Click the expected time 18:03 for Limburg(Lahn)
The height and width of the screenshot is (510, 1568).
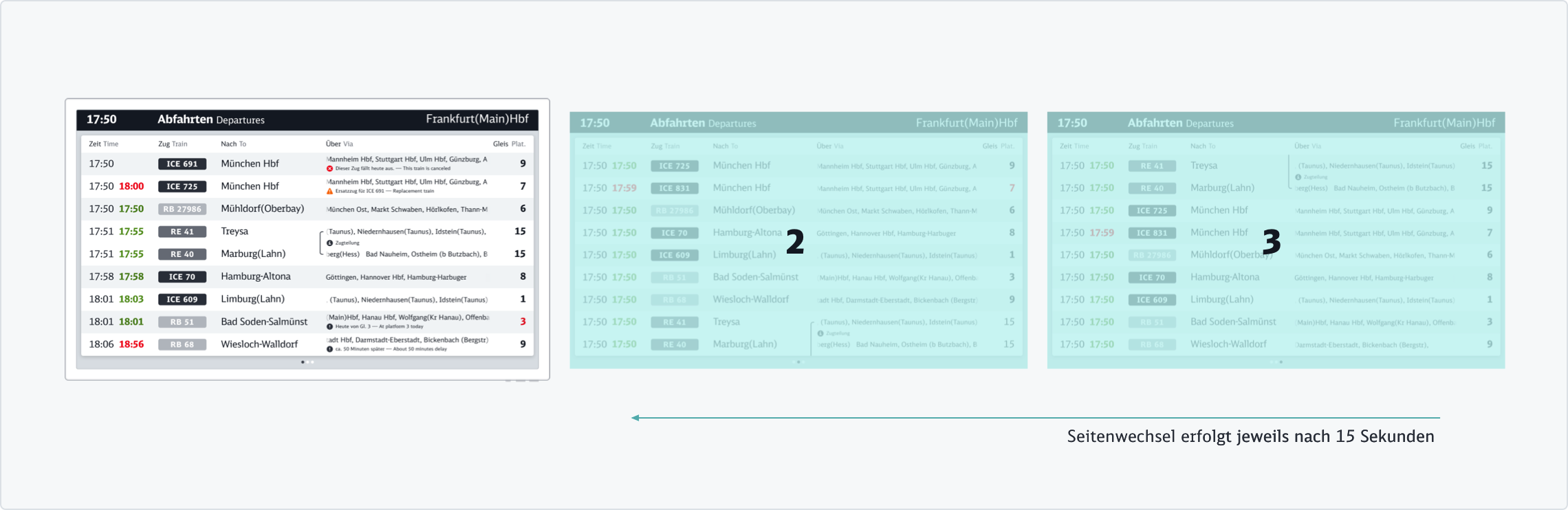pyautogui.click(x=131, y=299)
